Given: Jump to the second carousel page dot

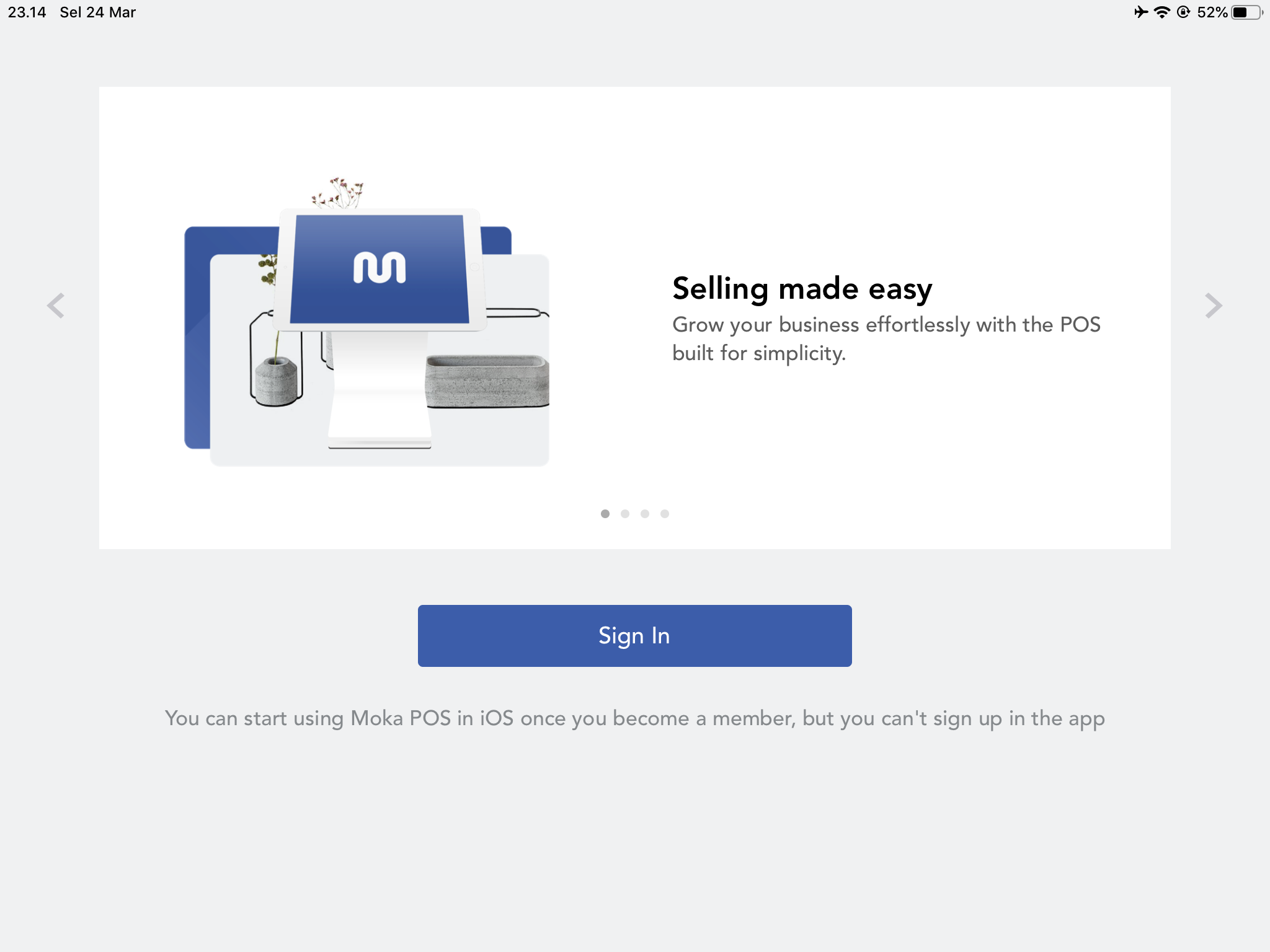Looking at the screenshot, I should point(625,514).
